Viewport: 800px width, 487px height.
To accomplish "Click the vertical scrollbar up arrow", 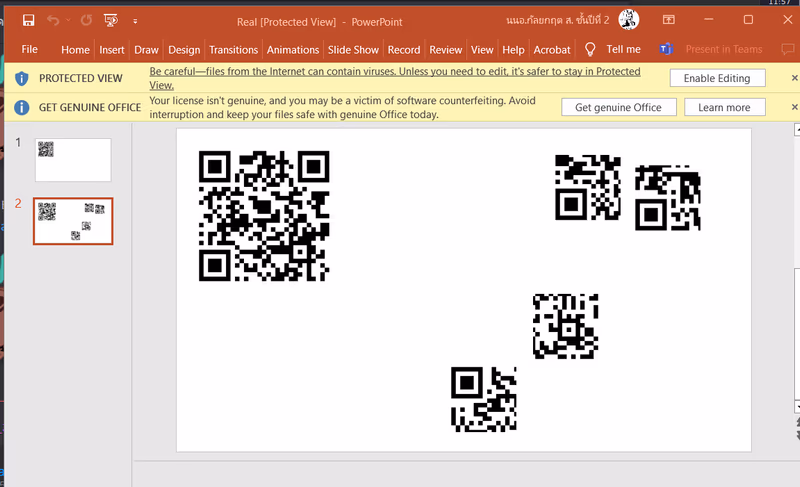I will (x=797, y=130).
